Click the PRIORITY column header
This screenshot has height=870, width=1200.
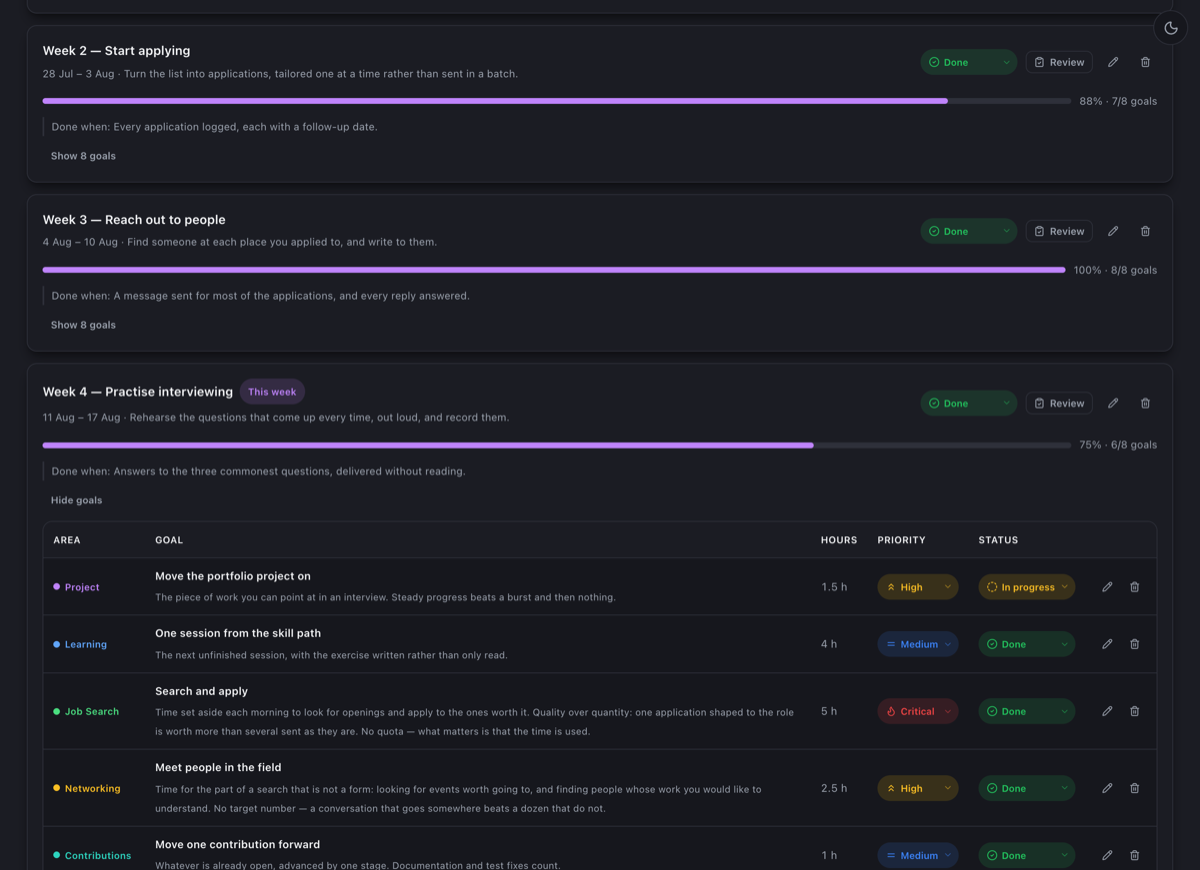pos(902,540)
